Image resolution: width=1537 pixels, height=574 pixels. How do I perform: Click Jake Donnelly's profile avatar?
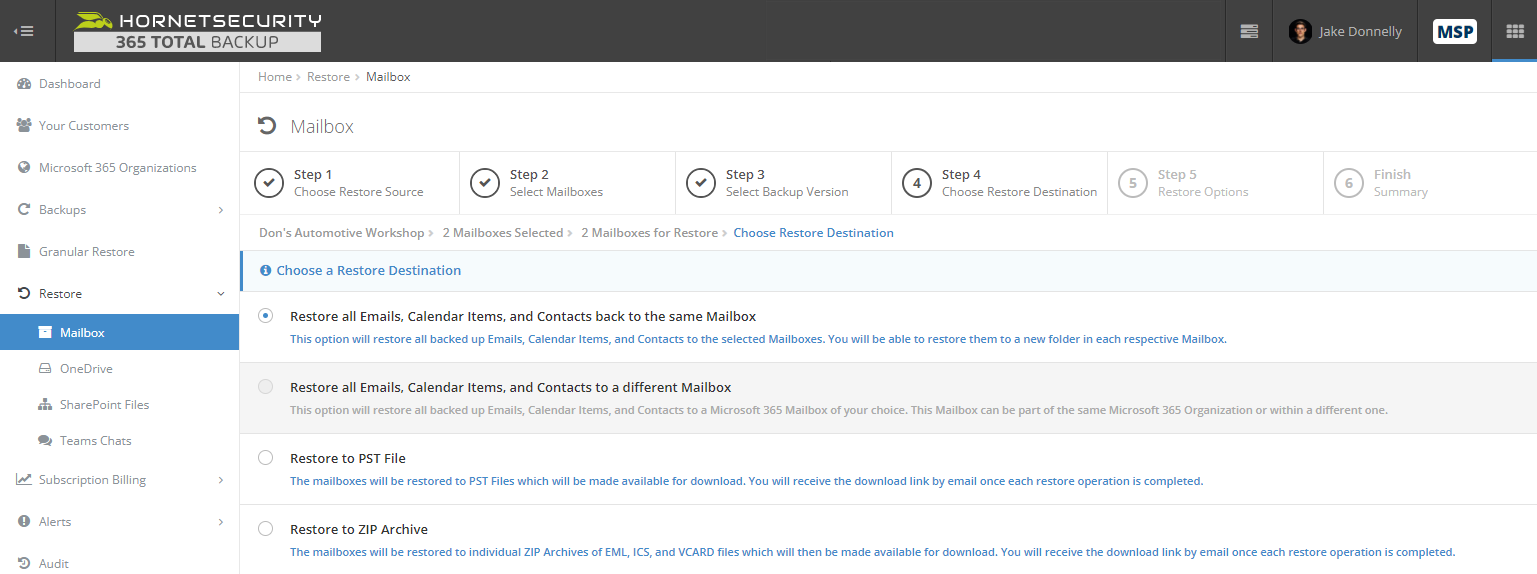pyautogui.click(x=1300, y=32)
